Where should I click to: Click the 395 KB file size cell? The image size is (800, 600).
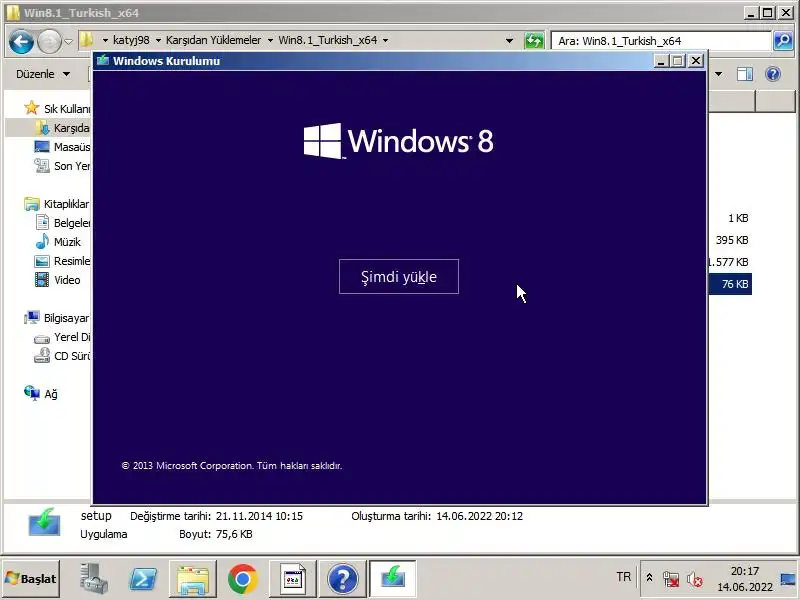click(x=732, y=240)
